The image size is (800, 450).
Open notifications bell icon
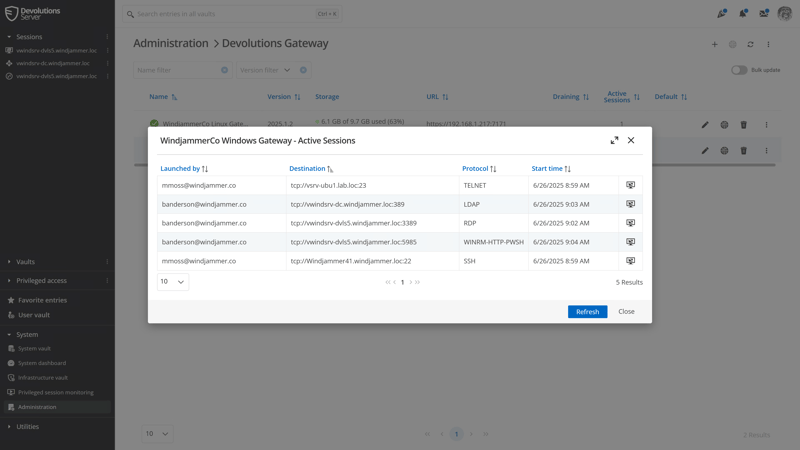point(743,13)
